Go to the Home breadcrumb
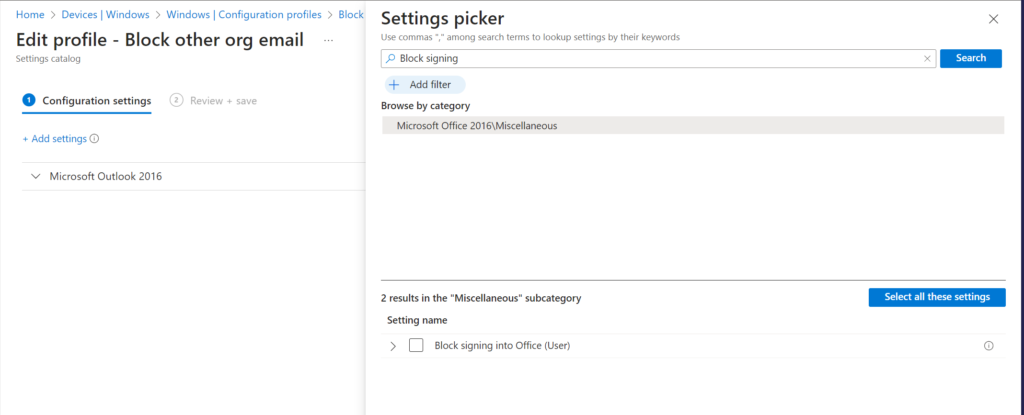The width and height of the screenshot is (1024, 415). point(29,14)
